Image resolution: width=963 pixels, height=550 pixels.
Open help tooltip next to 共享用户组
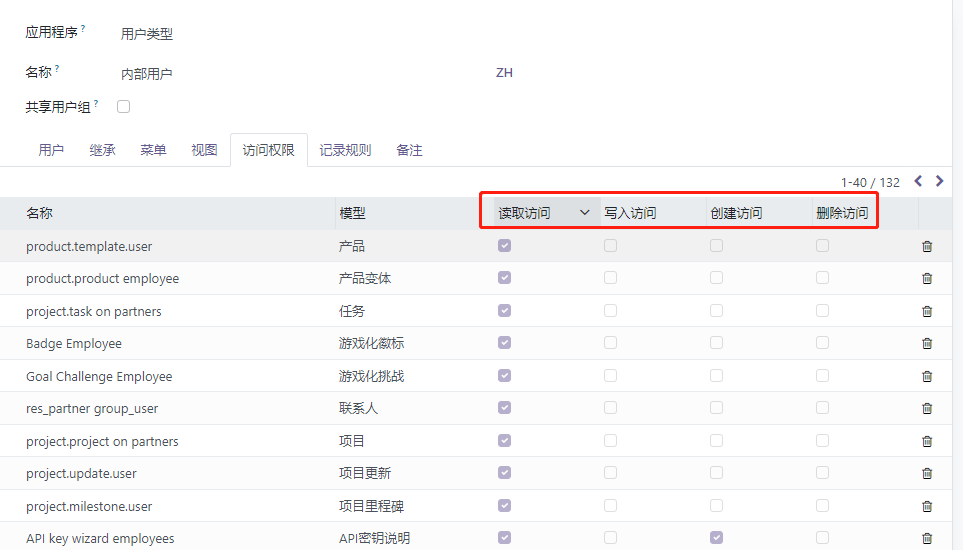coord(96,103)
